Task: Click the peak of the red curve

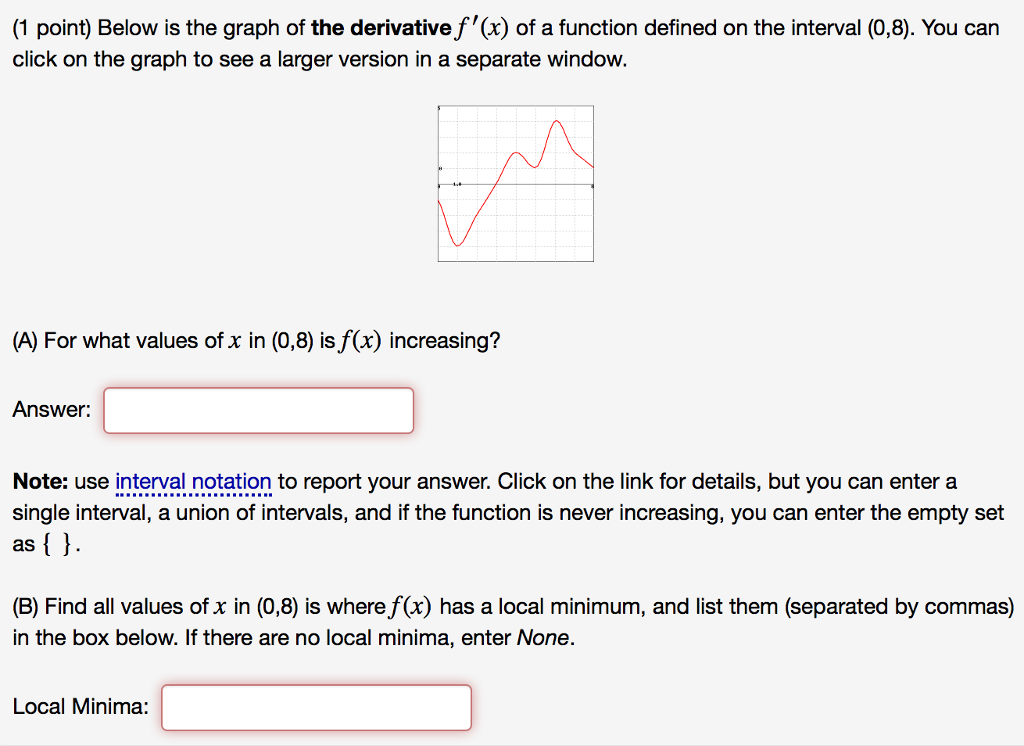Action: pyautogui.click(x=556, y=120)
